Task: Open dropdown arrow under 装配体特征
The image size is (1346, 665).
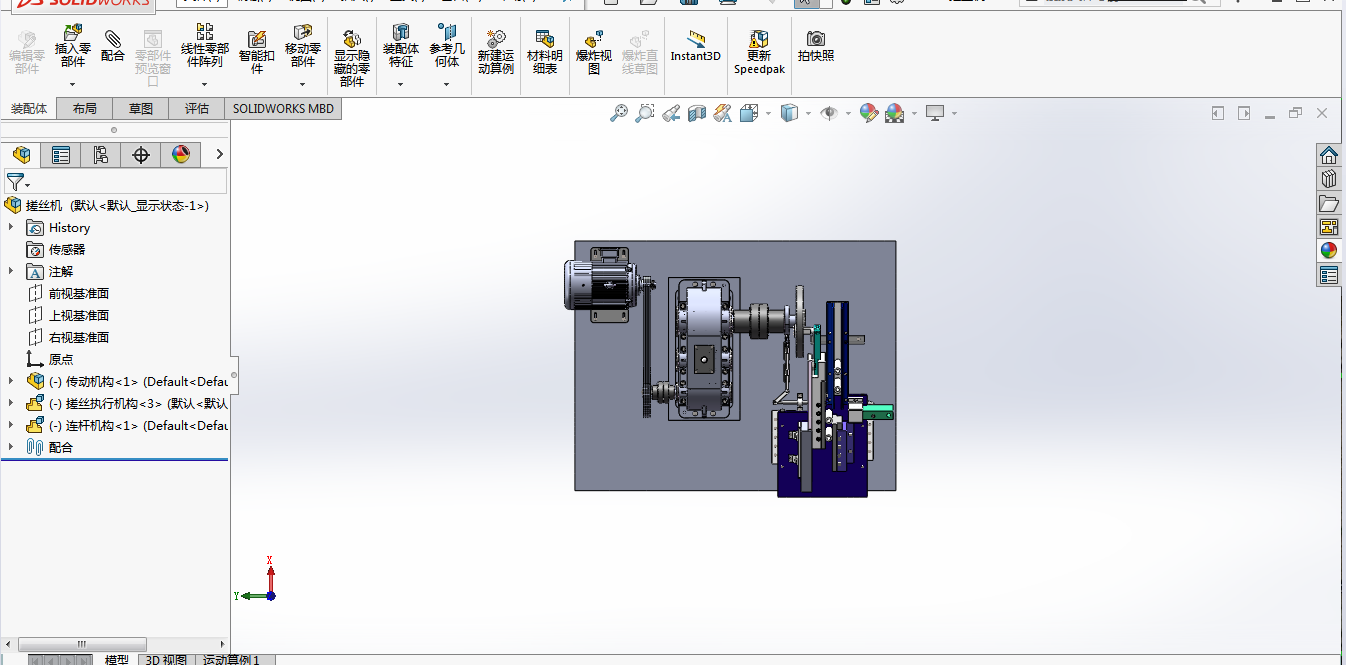Action: (401, 85)
